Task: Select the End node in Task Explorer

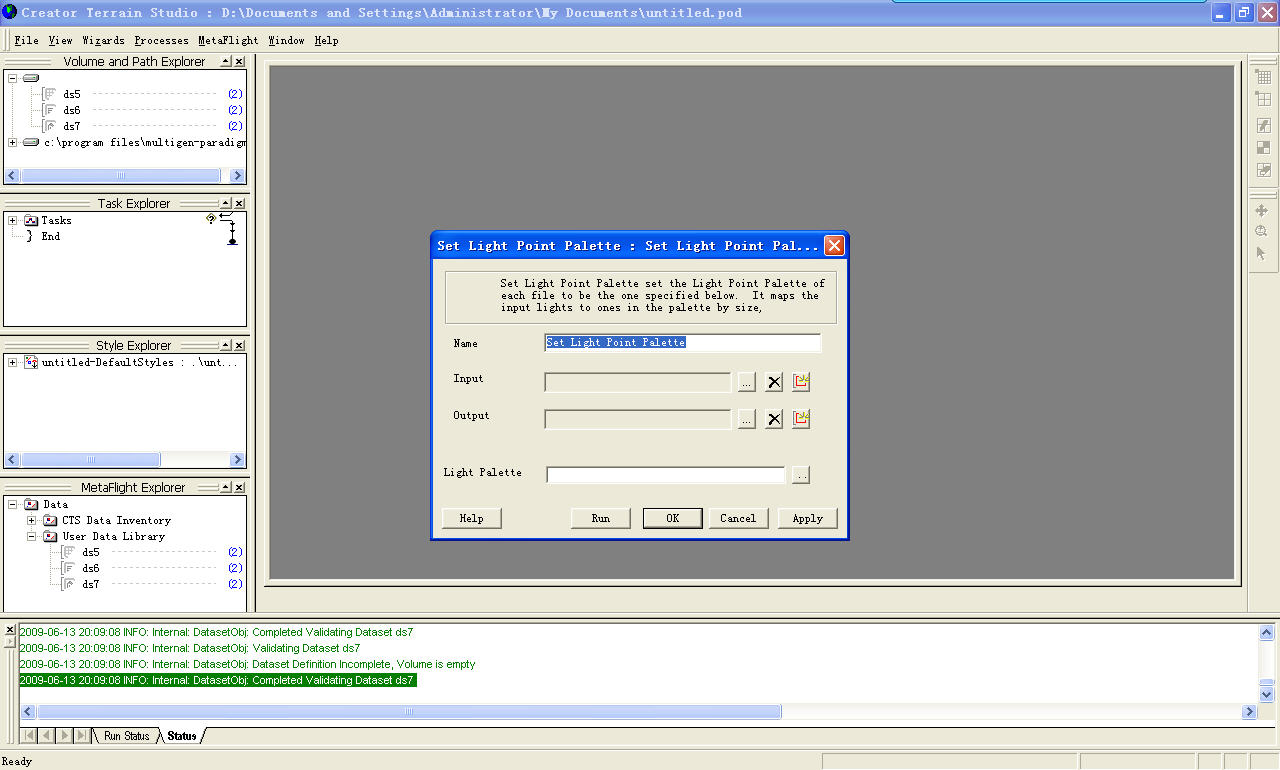Action: 50,236
